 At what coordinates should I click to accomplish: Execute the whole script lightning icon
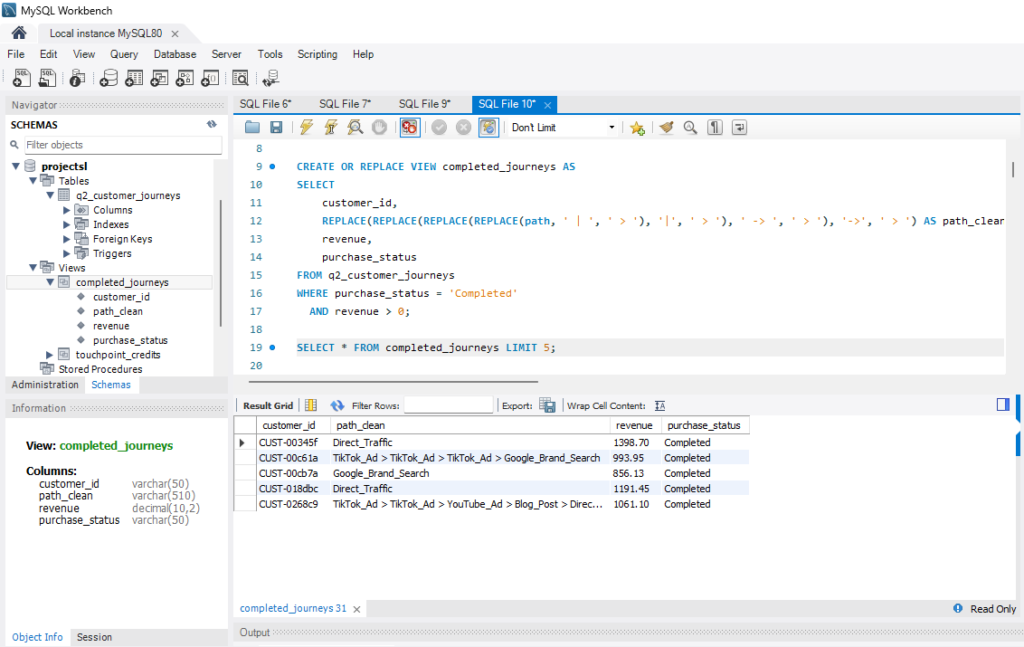coord(306,127)
